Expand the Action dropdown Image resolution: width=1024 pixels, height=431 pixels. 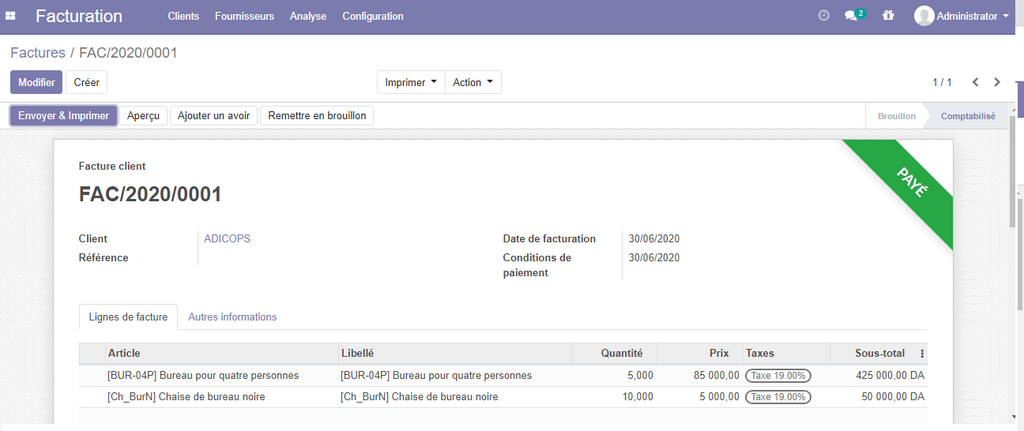(x=473, y=82)
